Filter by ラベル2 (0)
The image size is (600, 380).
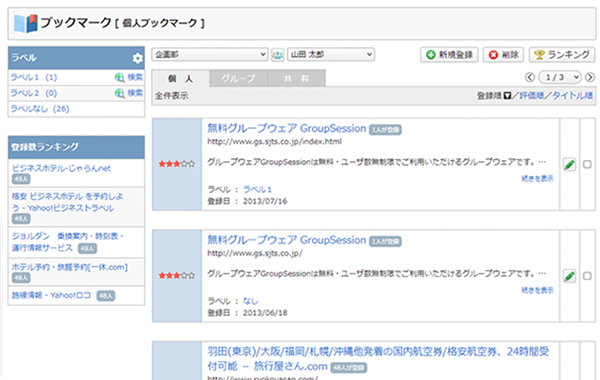pos(34,93)
